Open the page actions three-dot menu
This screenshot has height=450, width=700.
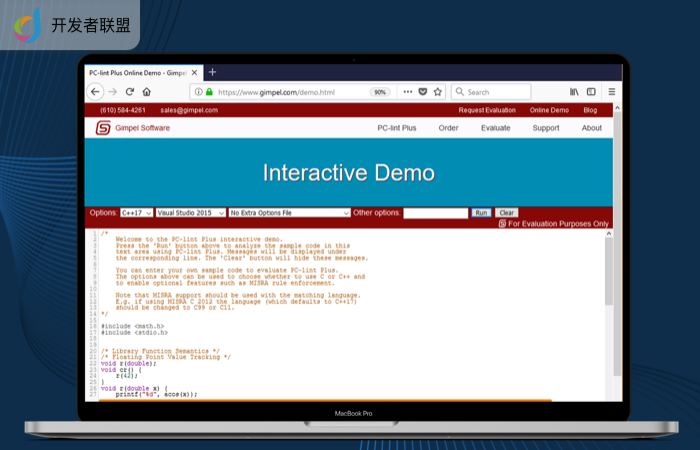406,91
